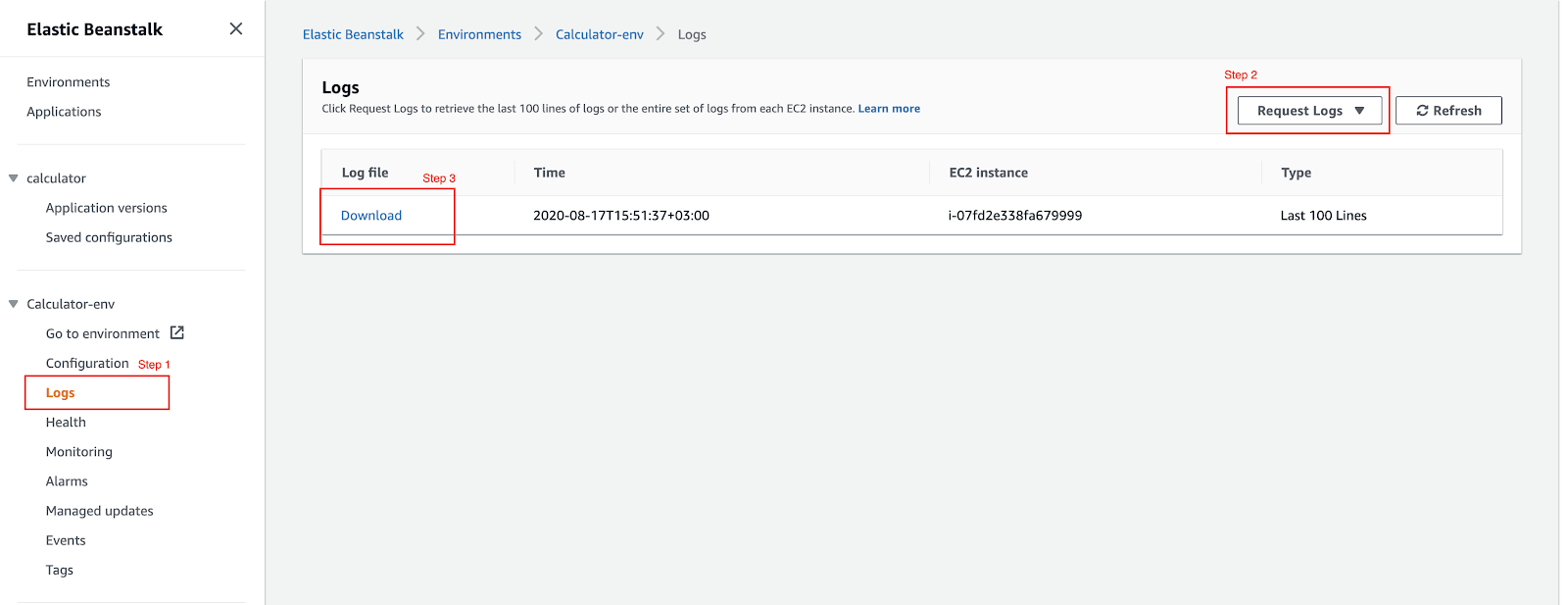This screenshot has width=1568, height=605.
Task: Open external link icon beside Go to environment
Action: 177,333
